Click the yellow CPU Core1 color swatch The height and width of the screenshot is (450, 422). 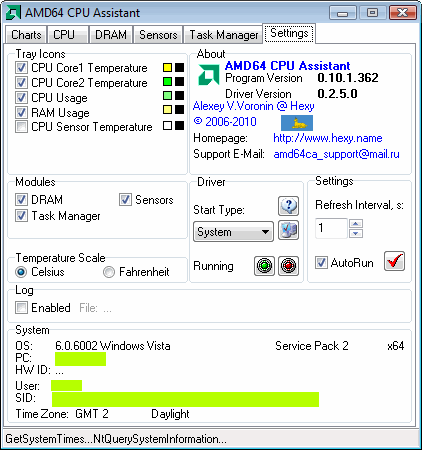167,68
